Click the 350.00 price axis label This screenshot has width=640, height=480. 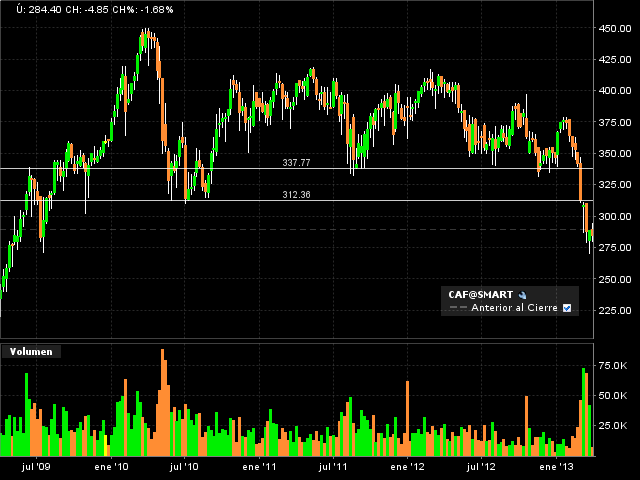pyautogui.click(x=615, y=153)
